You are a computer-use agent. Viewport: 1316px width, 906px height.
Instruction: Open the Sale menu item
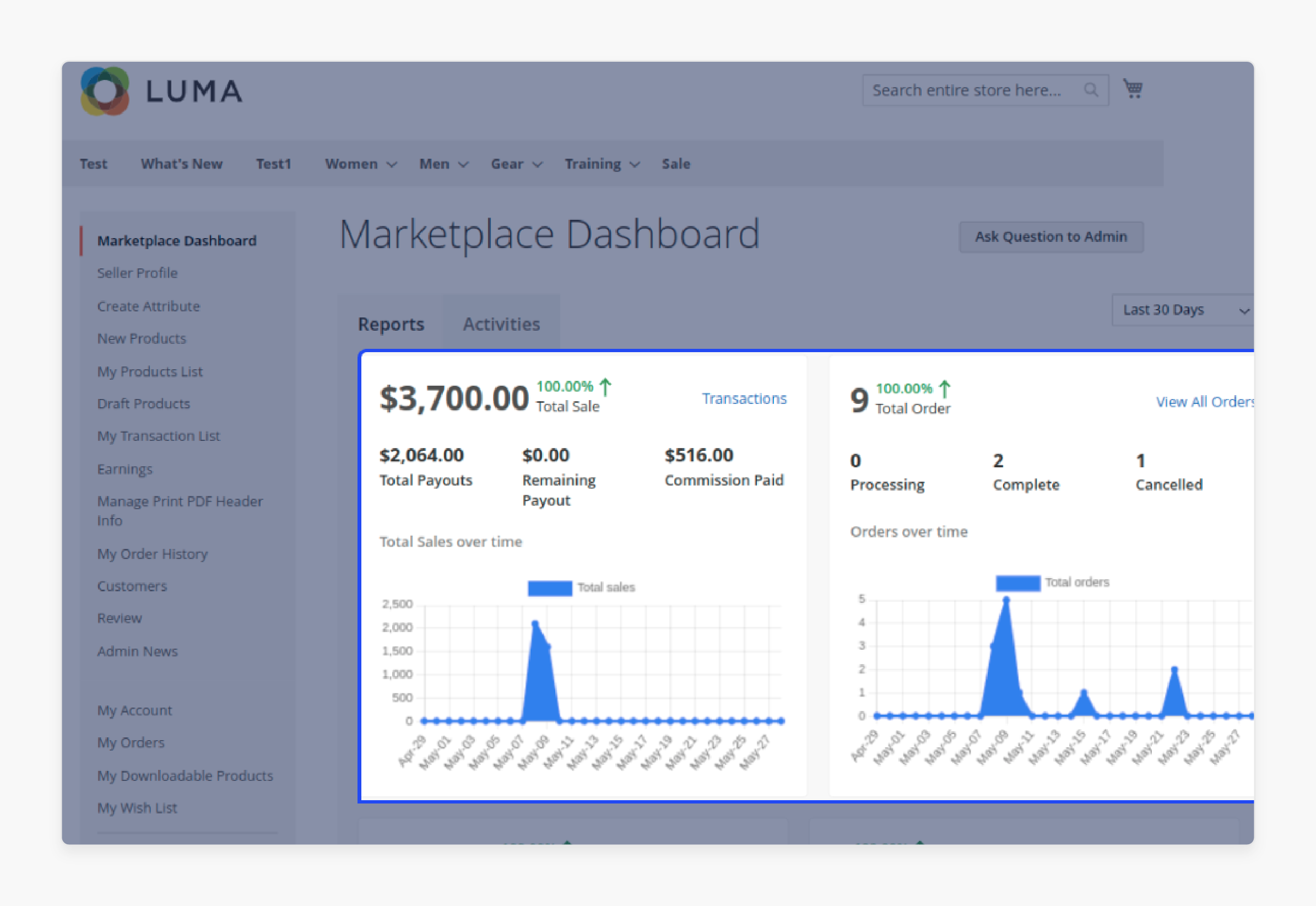[x=676, y=164]
